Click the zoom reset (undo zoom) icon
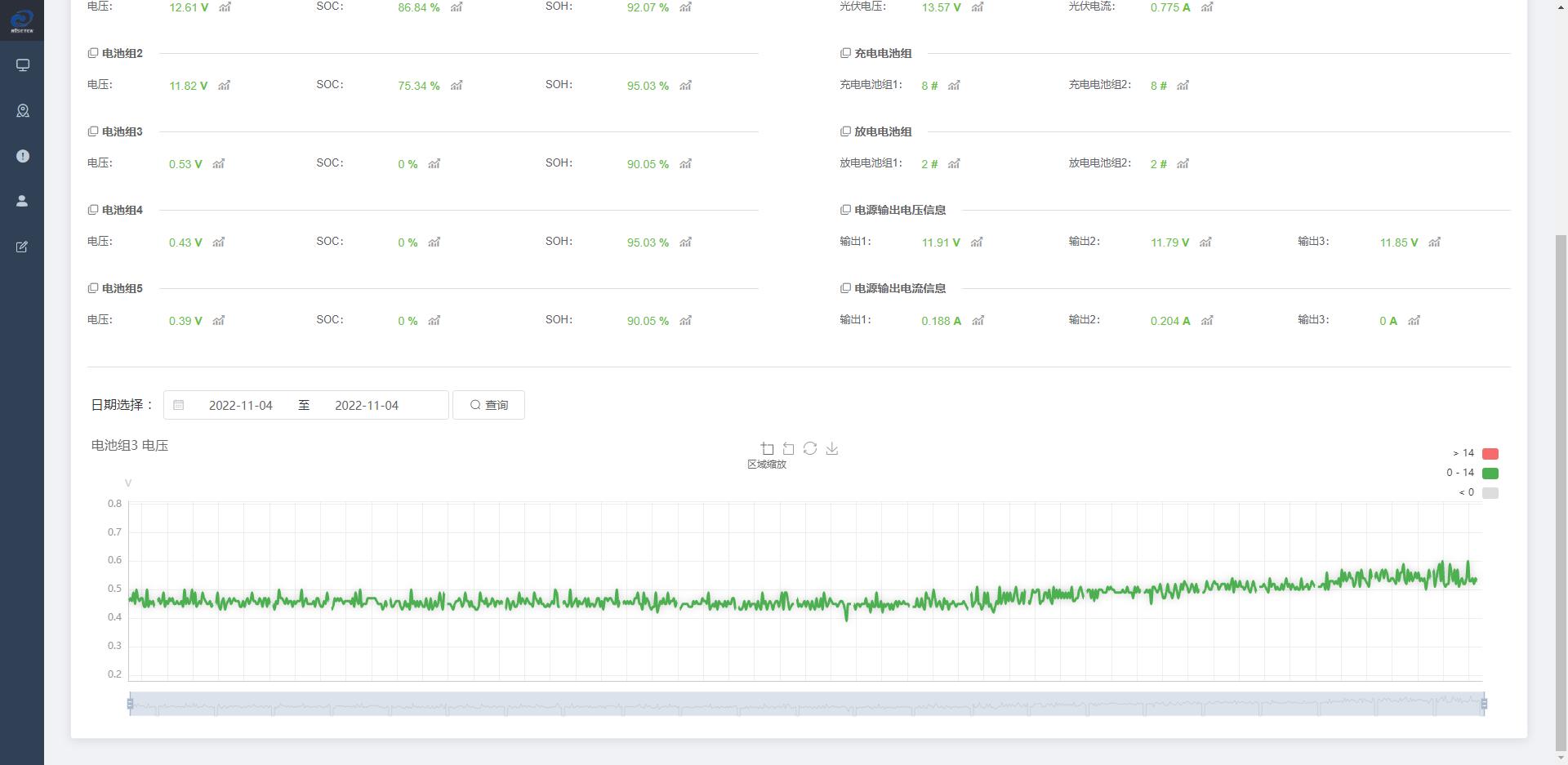 pos(788,449)
